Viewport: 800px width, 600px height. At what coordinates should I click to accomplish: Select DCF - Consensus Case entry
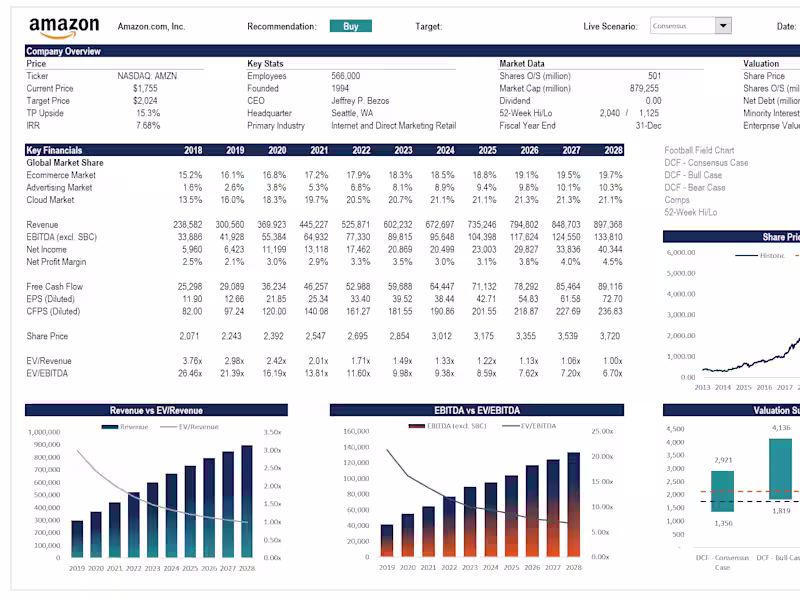pyautogui.click(x=706, y=163)
